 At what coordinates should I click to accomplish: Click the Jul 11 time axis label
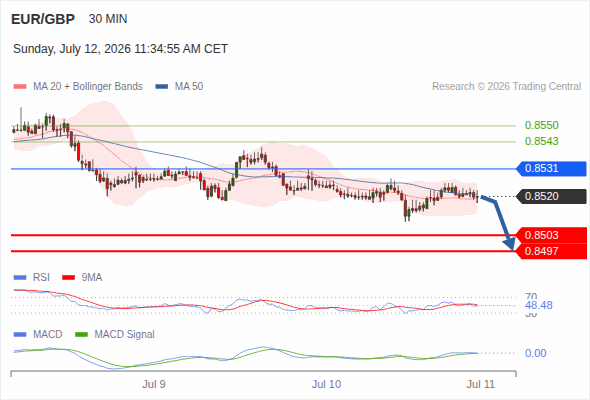481,384
